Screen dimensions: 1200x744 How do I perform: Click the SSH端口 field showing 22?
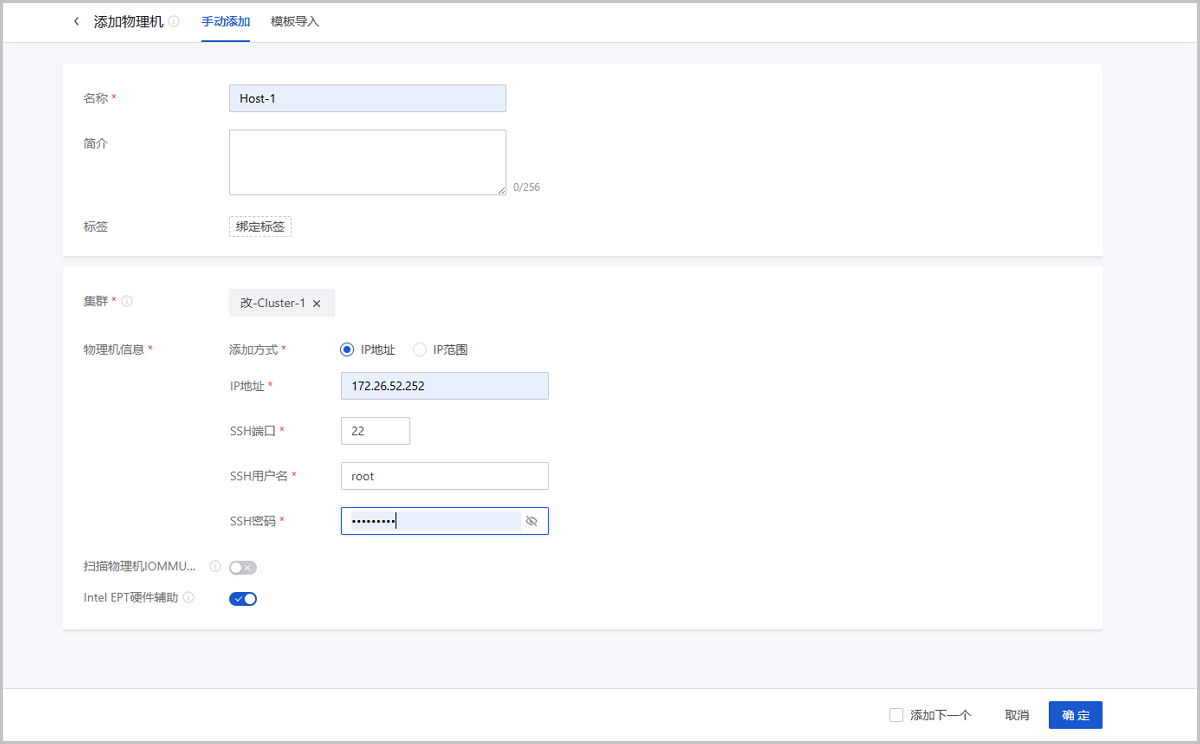[376, 431]
